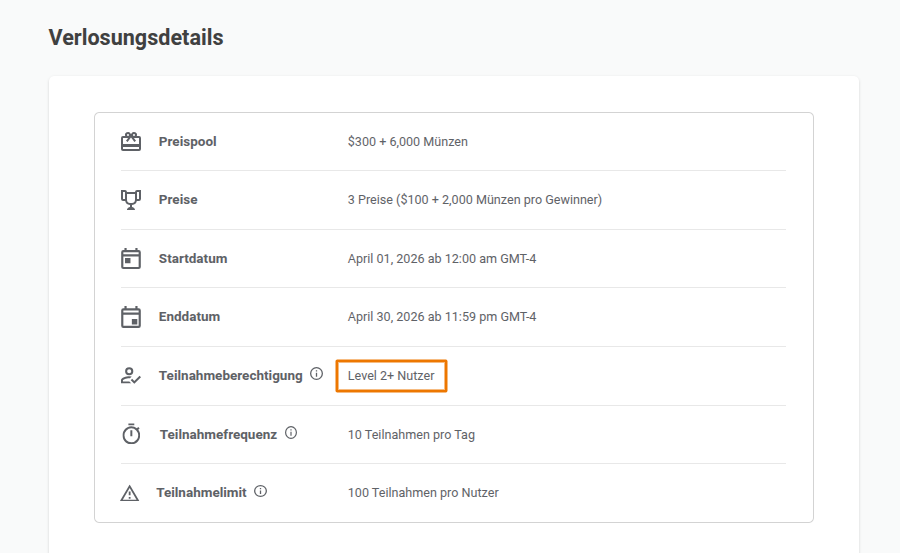Click the Preise label
Screen dimensions: 900x553
click(x=178, y=200)
